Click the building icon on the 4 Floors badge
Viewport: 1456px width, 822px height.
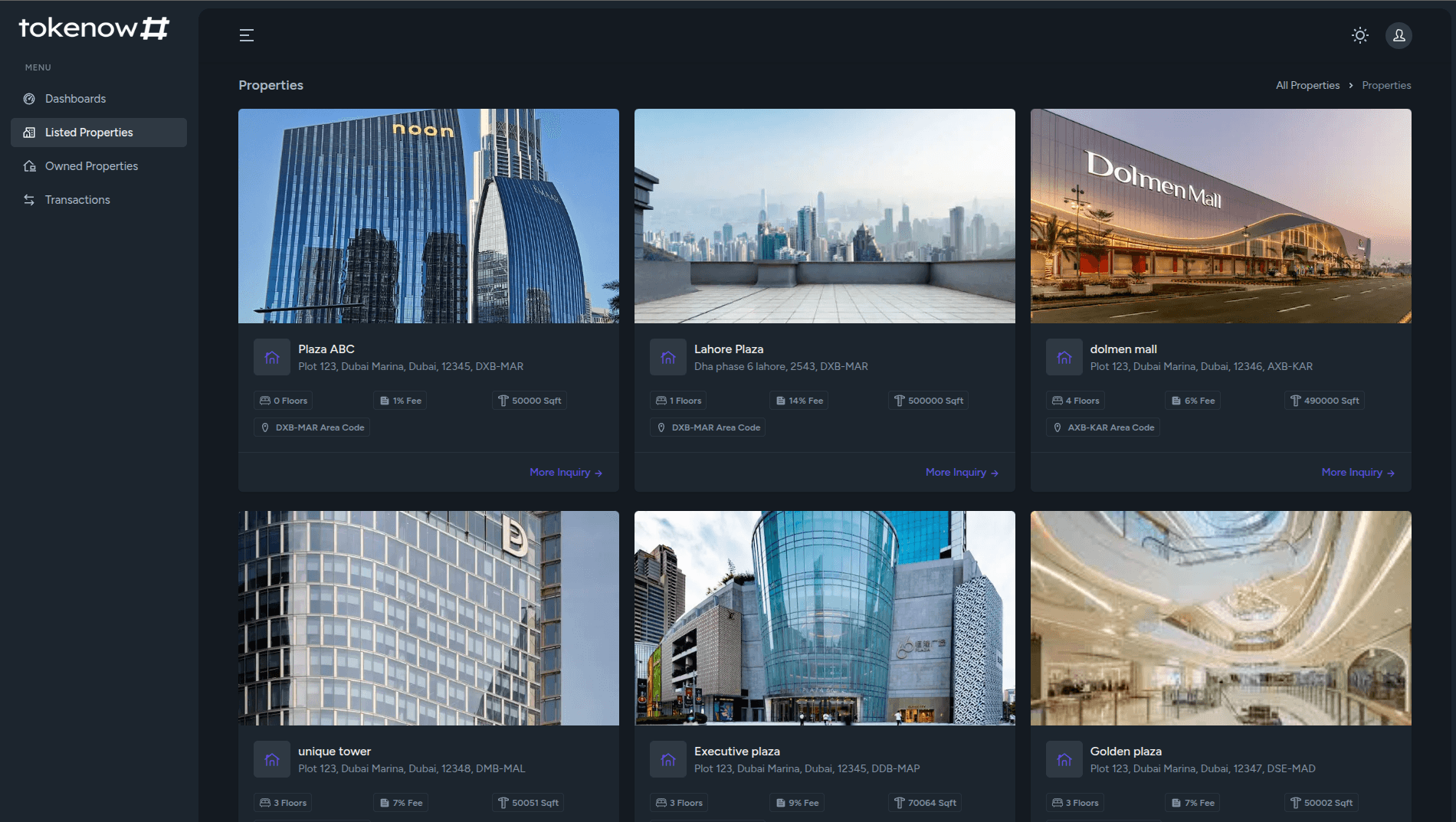1058,400
